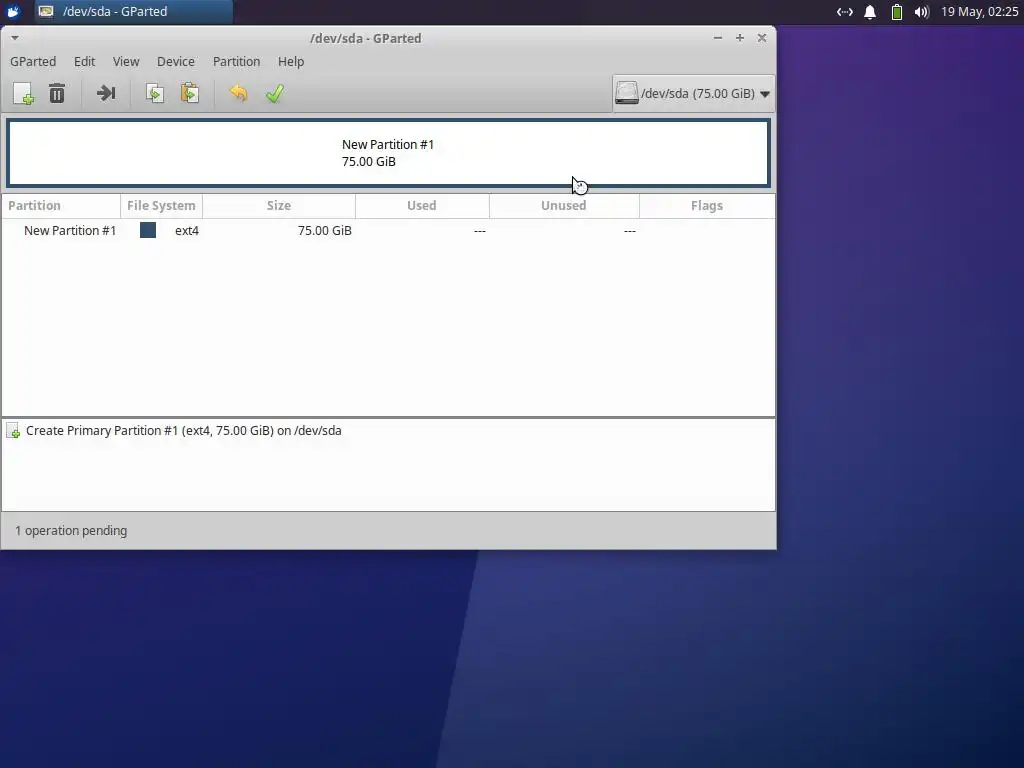The image size is (1024, 768).
Task: Click the Resize/Move partition toolbar icon
Action: point(106,93)
